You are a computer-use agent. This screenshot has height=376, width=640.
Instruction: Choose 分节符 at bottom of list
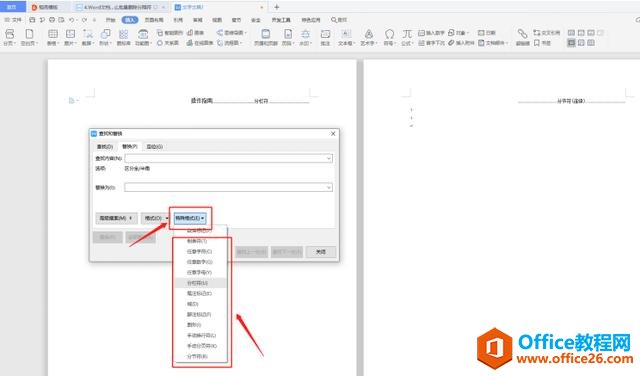tap(200, 356)
